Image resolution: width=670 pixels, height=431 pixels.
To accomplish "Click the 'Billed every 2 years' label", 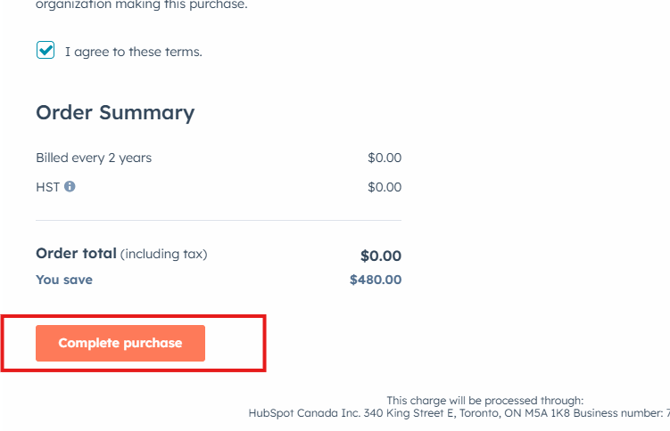I will [94, 158].
